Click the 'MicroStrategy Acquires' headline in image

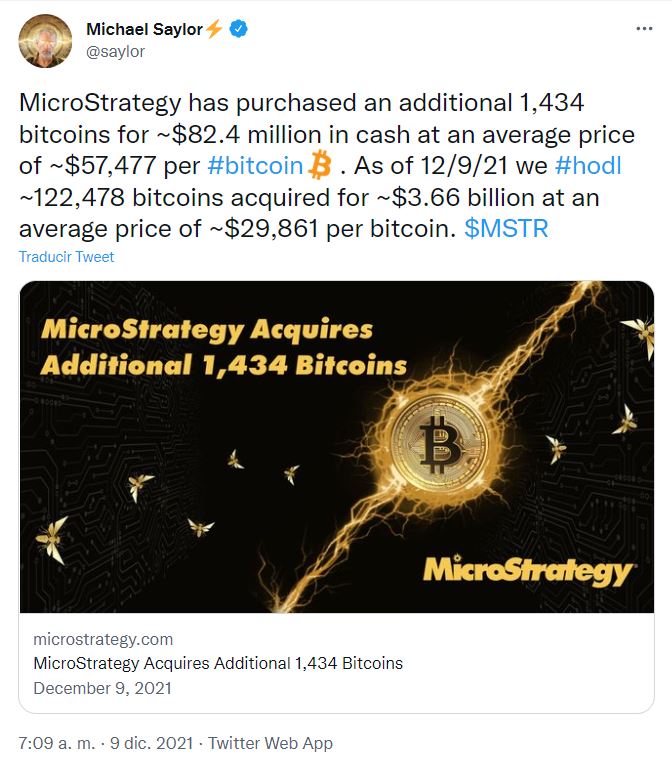[207, 330]
